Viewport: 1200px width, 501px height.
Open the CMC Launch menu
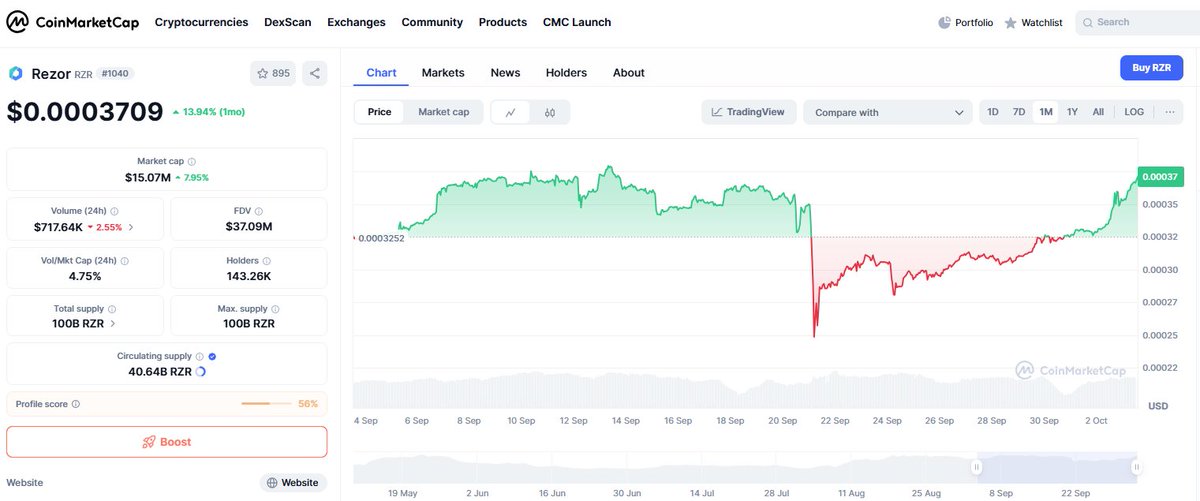pyautogui.click(x=577, y=22)
